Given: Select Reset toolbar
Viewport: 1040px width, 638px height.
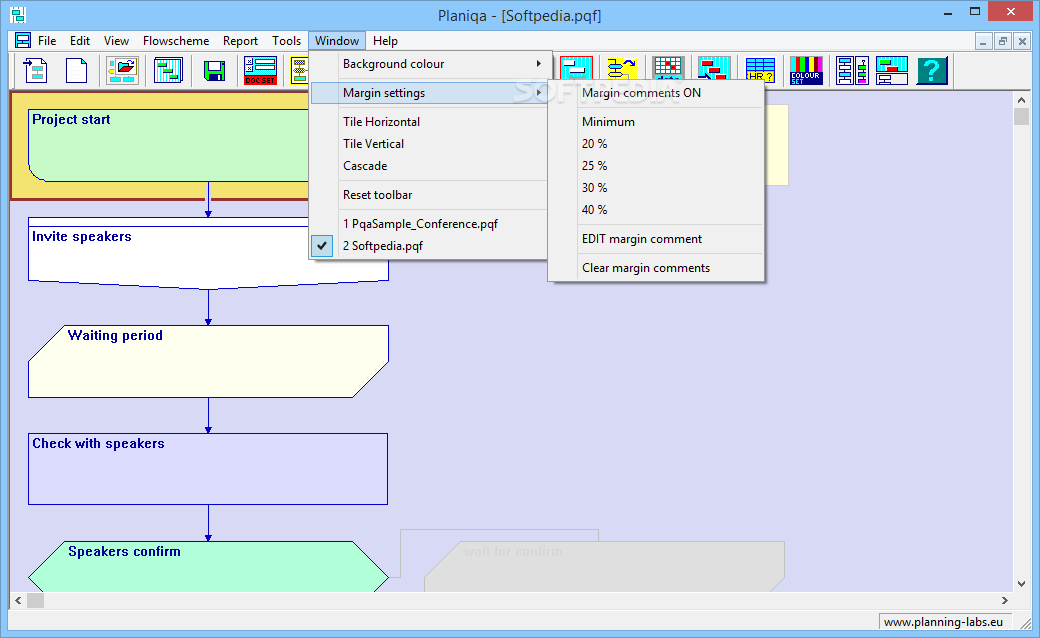Looking at the screenshot, I should click(428, 195).
